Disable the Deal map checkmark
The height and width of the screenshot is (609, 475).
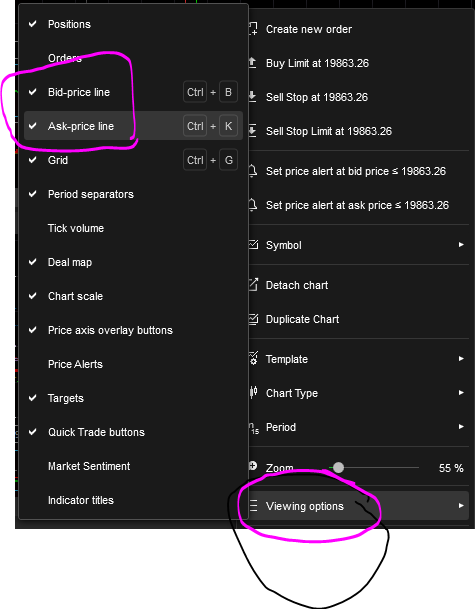(33, 262)
